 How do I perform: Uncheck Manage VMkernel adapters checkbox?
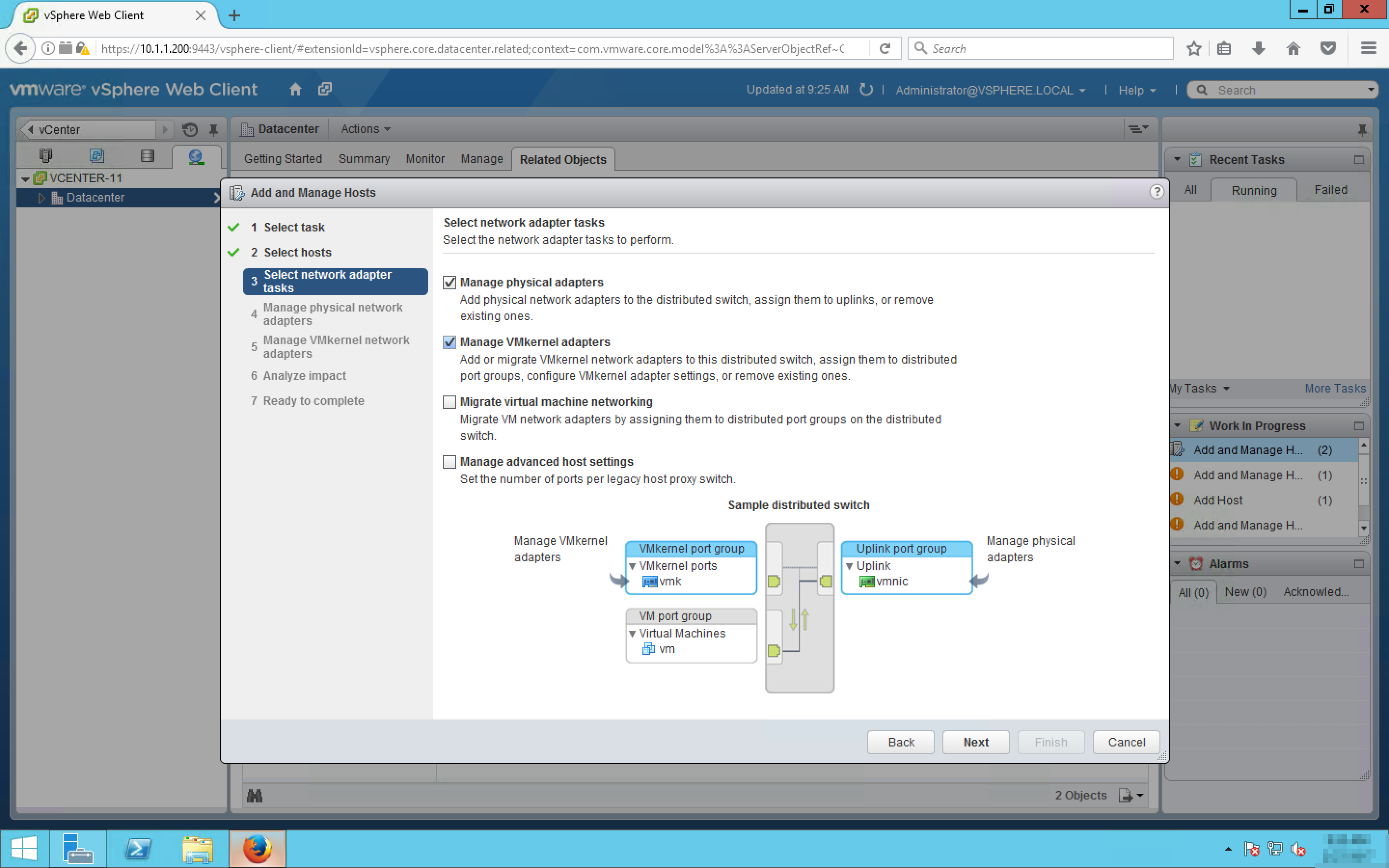tap(449, 342)
